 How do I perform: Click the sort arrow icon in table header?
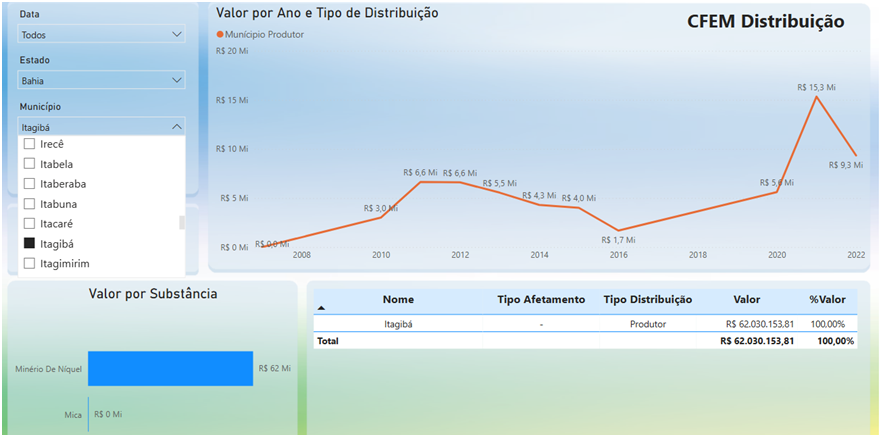[x=321, y=309]
